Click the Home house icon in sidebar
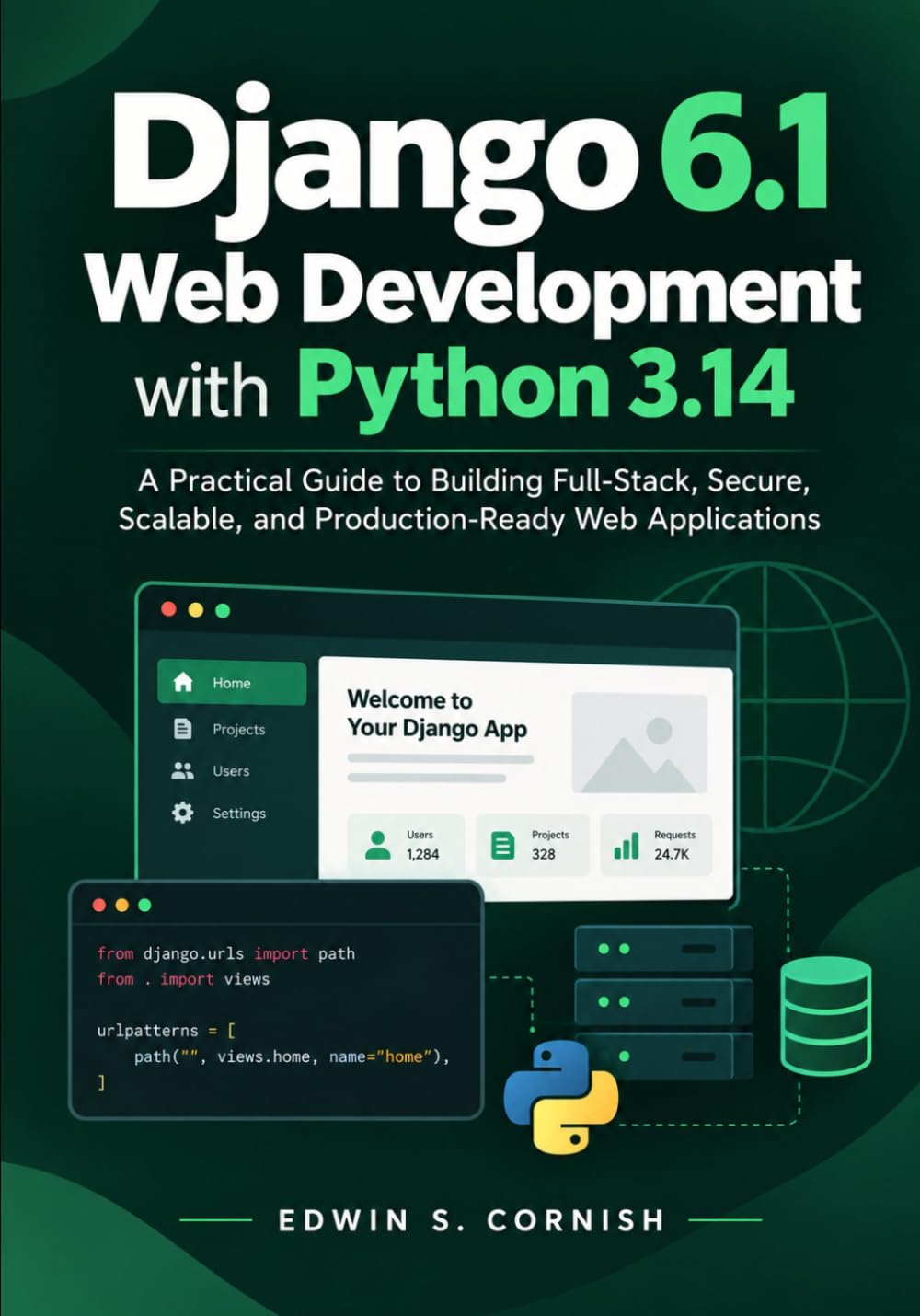 183,682
